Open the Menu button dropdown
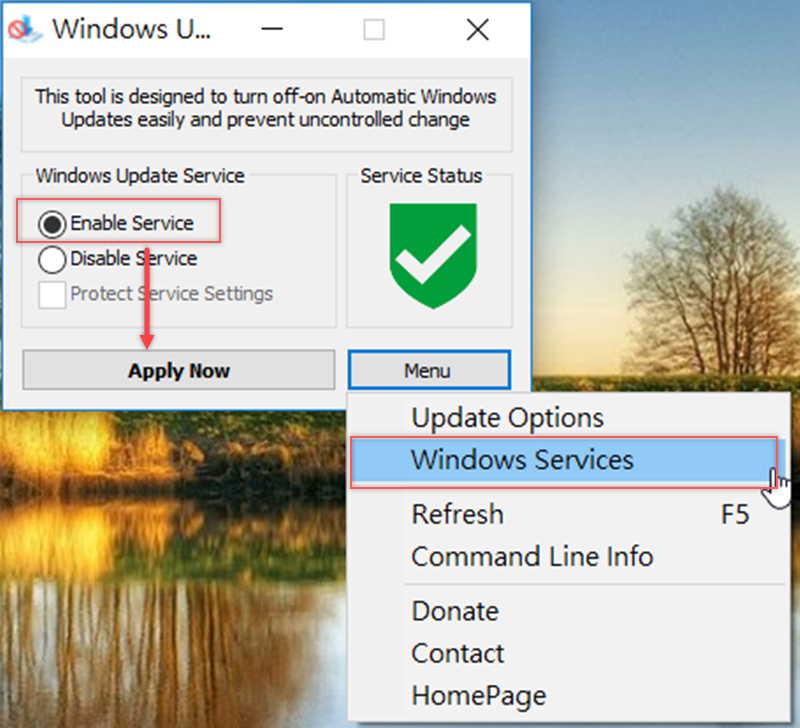This screenshot has width=800, height=728. (429, 370)
